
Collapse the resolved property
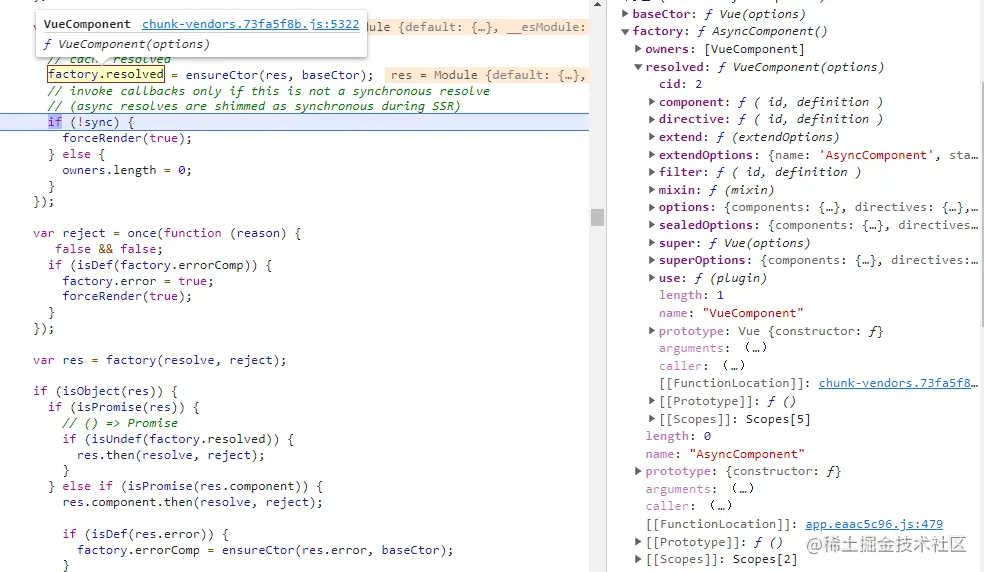(x=638, y=67)
